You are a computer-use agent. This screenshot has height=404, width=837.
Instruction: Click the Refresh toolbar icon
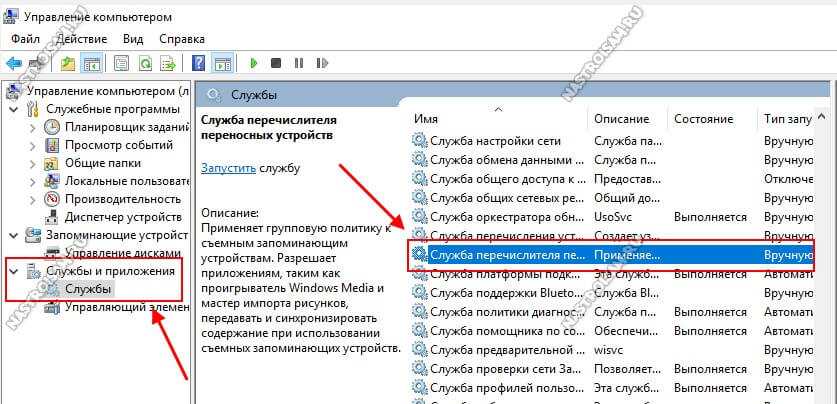(145, 64)
